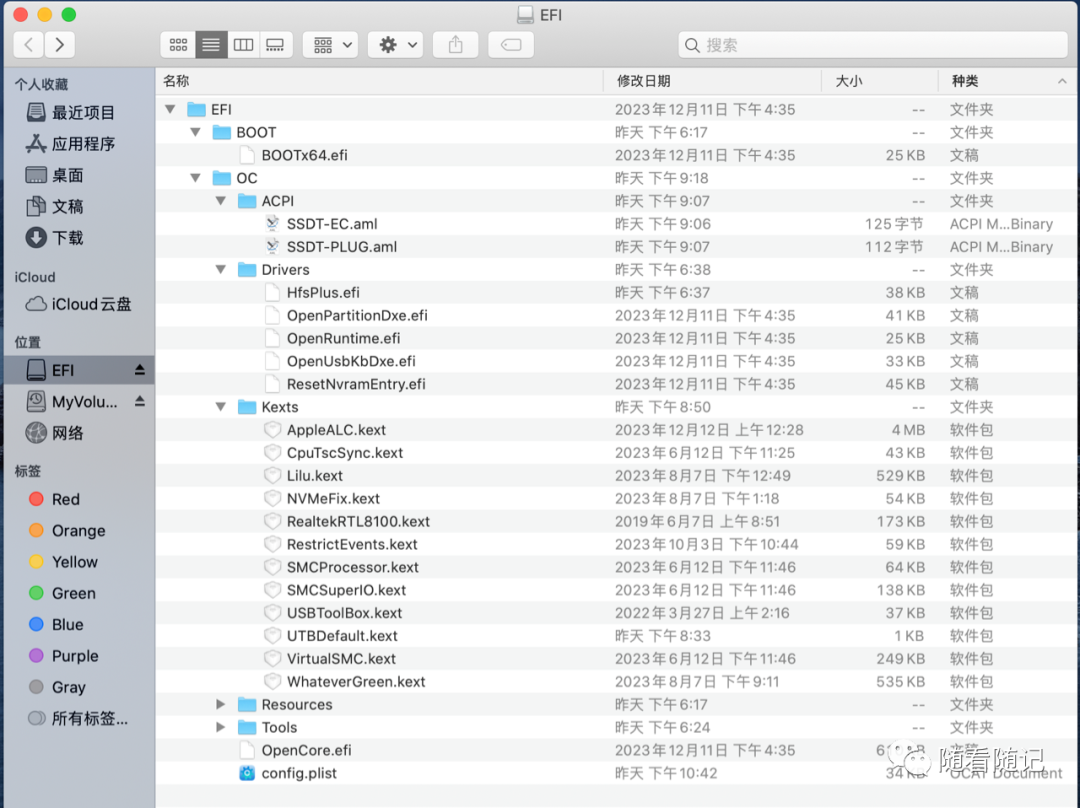The image size is (1080, 808).
Task: Select the SMCSuperIO.kext file
Action: pyautogui.click(x=346, y=590)
